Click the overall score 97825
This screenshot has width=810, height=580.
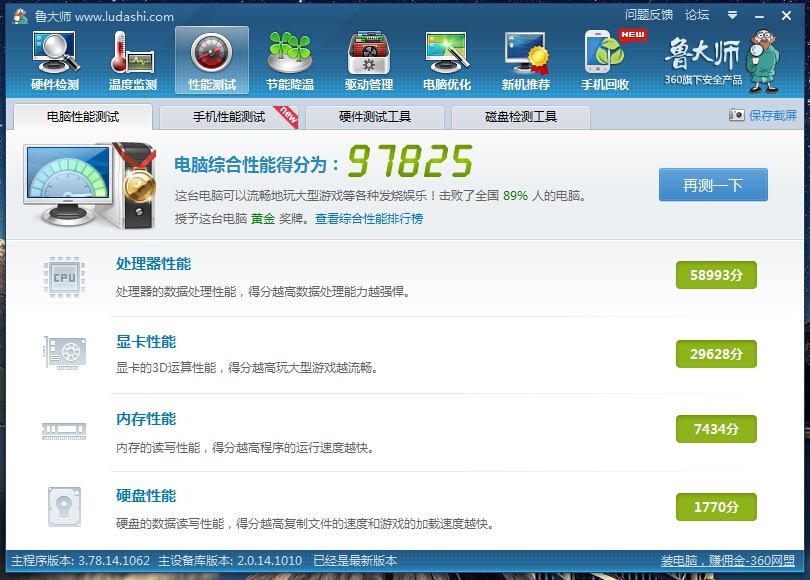[410, 161]
